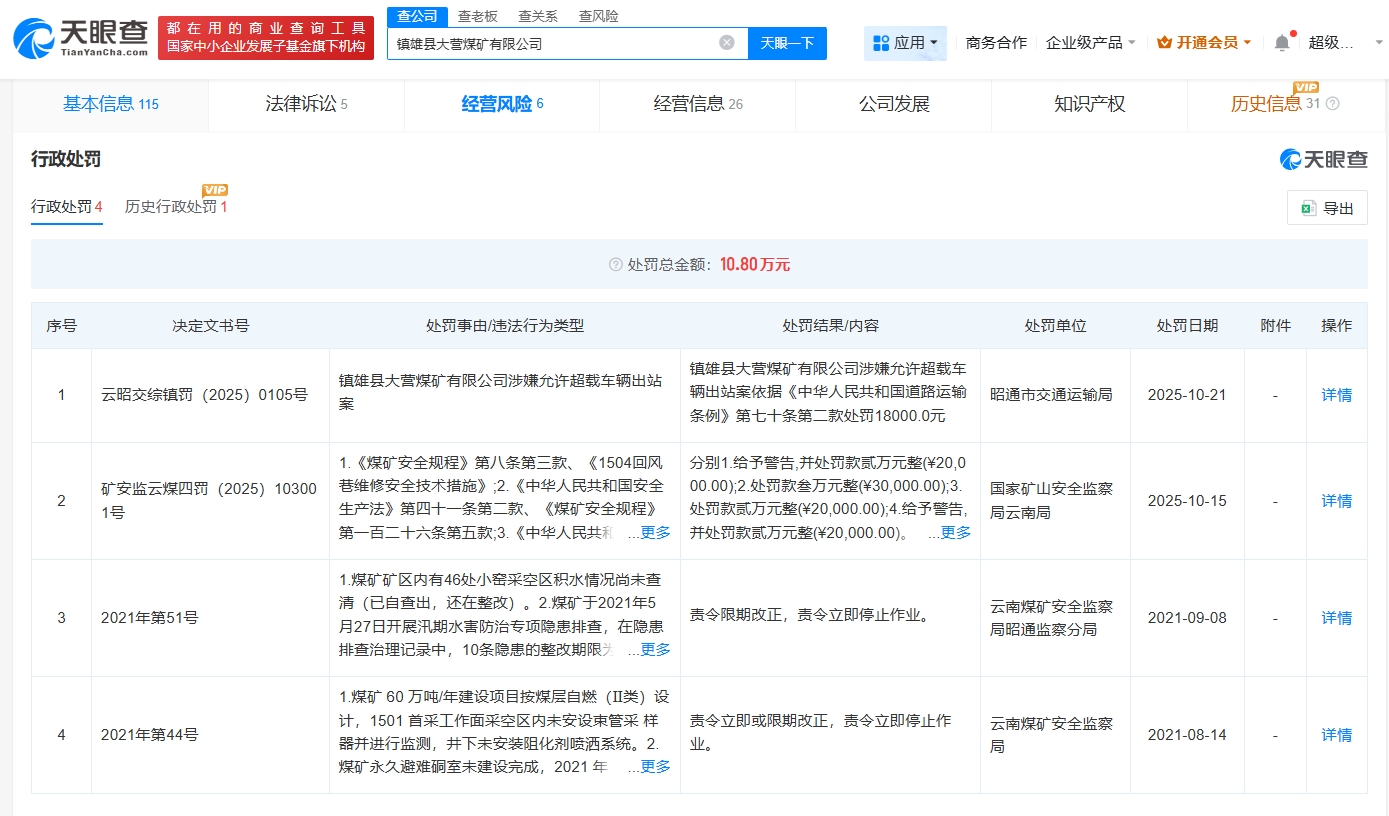Click the help icon beside 历史信息
This screenshot has height=816, width=1389.
(1332, 104)
